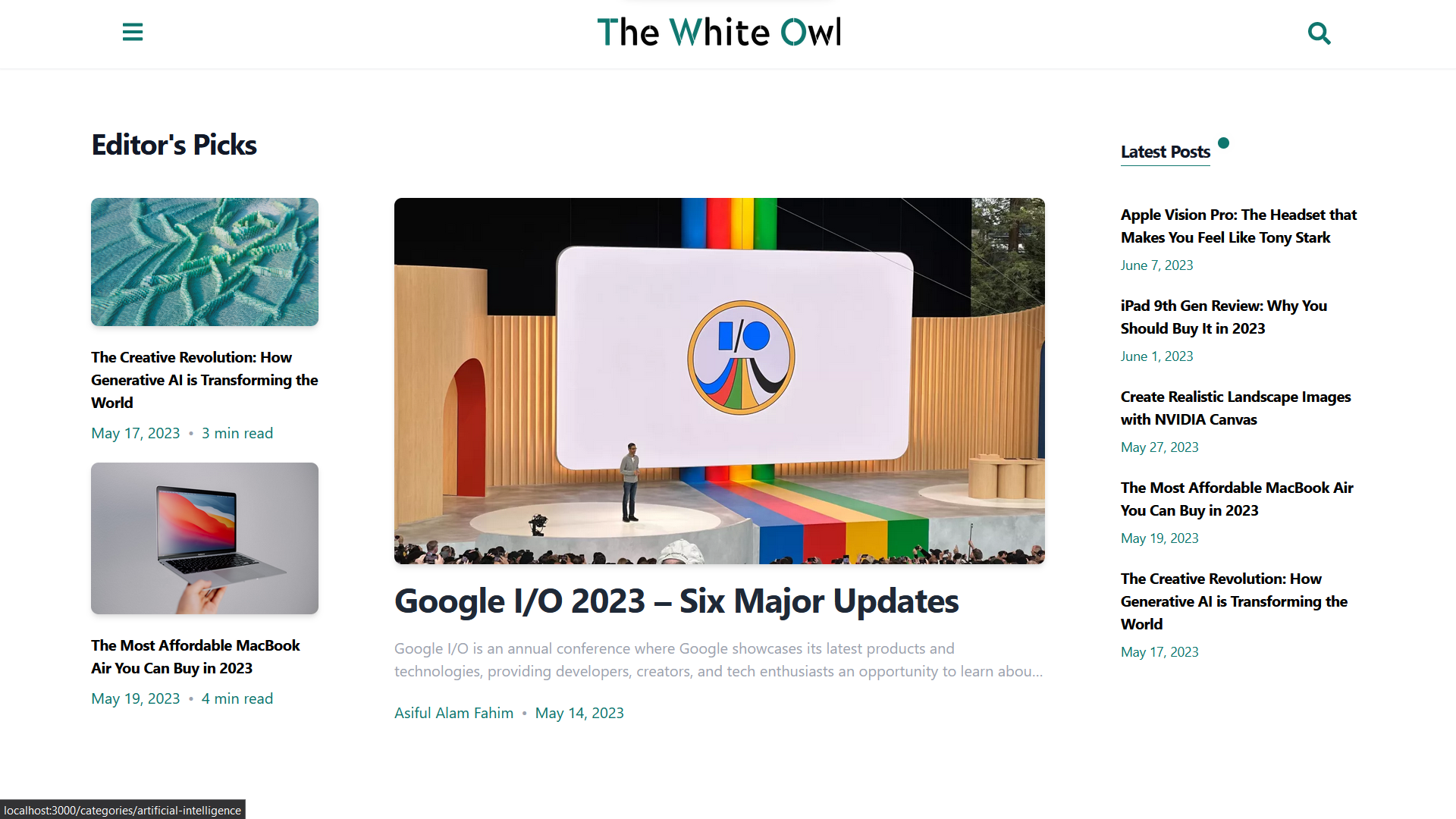The height and width of the screenshot is (819, 1456).
Task: Click 'May 19, 2023' date in Latest Posts
Action: tap(1159, 538)
